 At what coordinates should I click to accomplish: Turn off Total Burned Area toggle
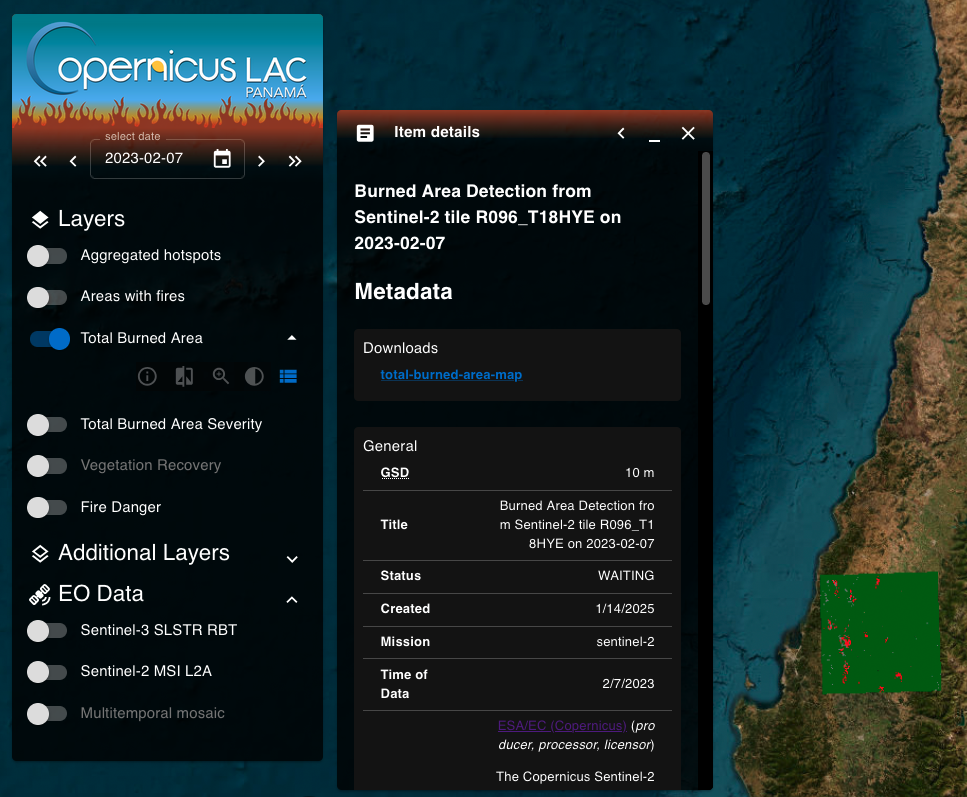pyautogui.click(x=49, y=339)
